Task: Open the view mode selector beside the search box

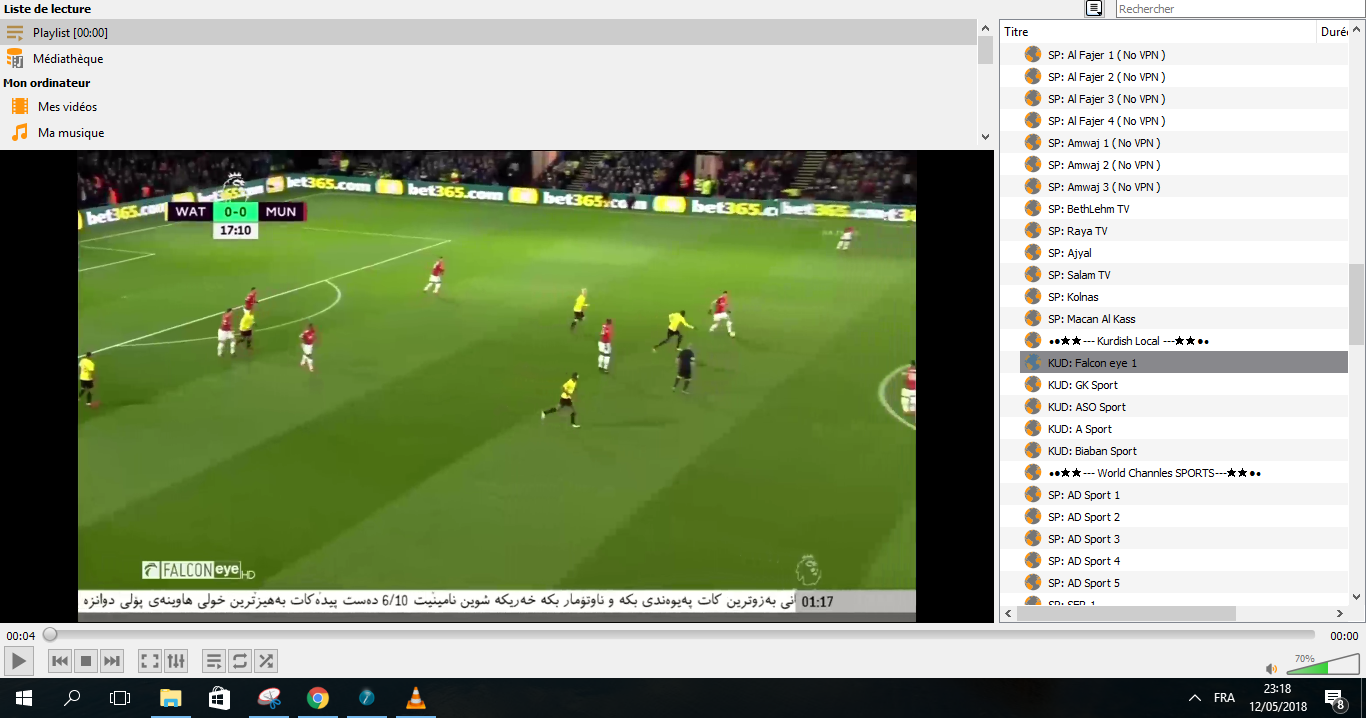Action: [x=1094, y=8]
